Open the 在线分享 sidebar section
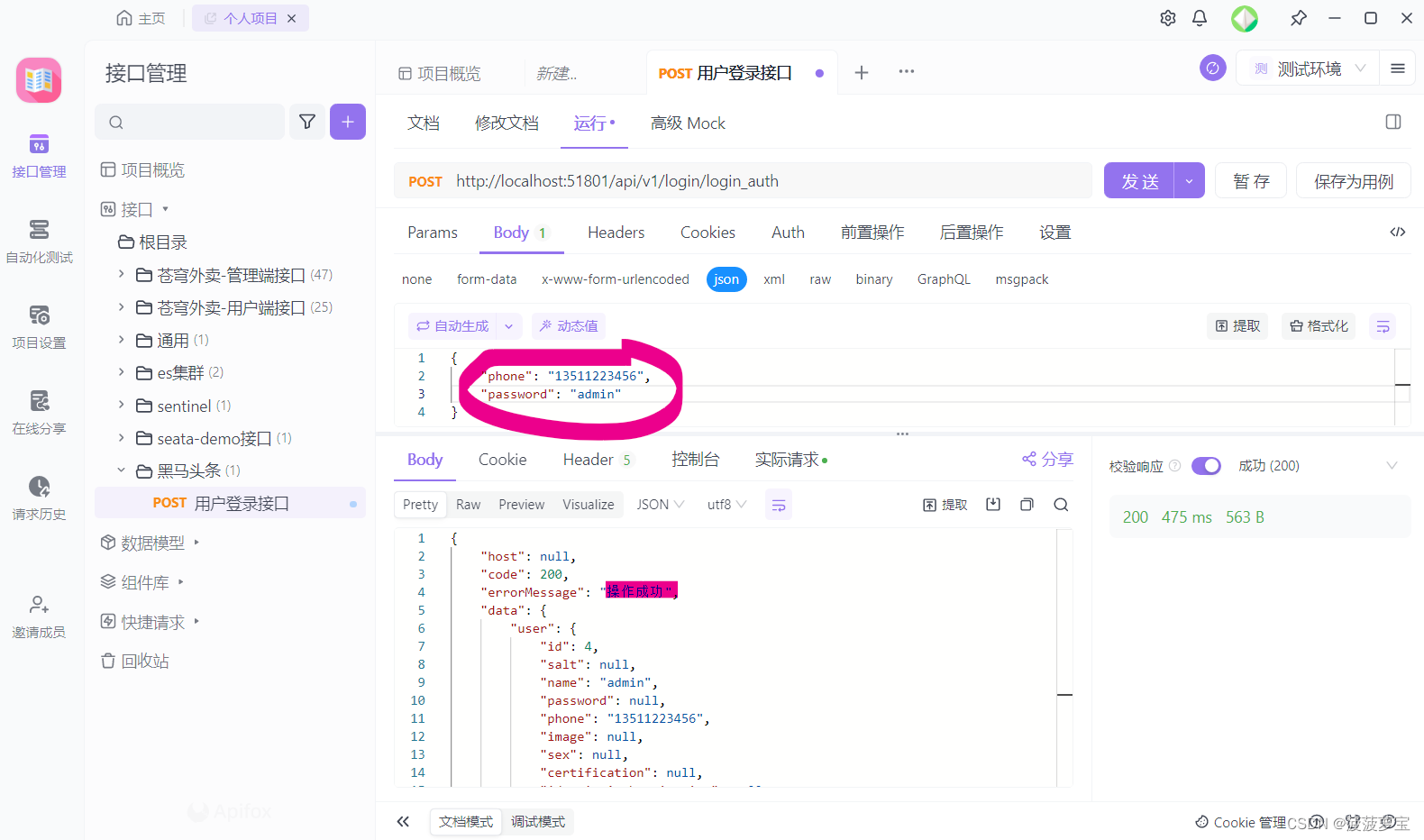Screen dimensions: 1424x840 tap(39, 414)
